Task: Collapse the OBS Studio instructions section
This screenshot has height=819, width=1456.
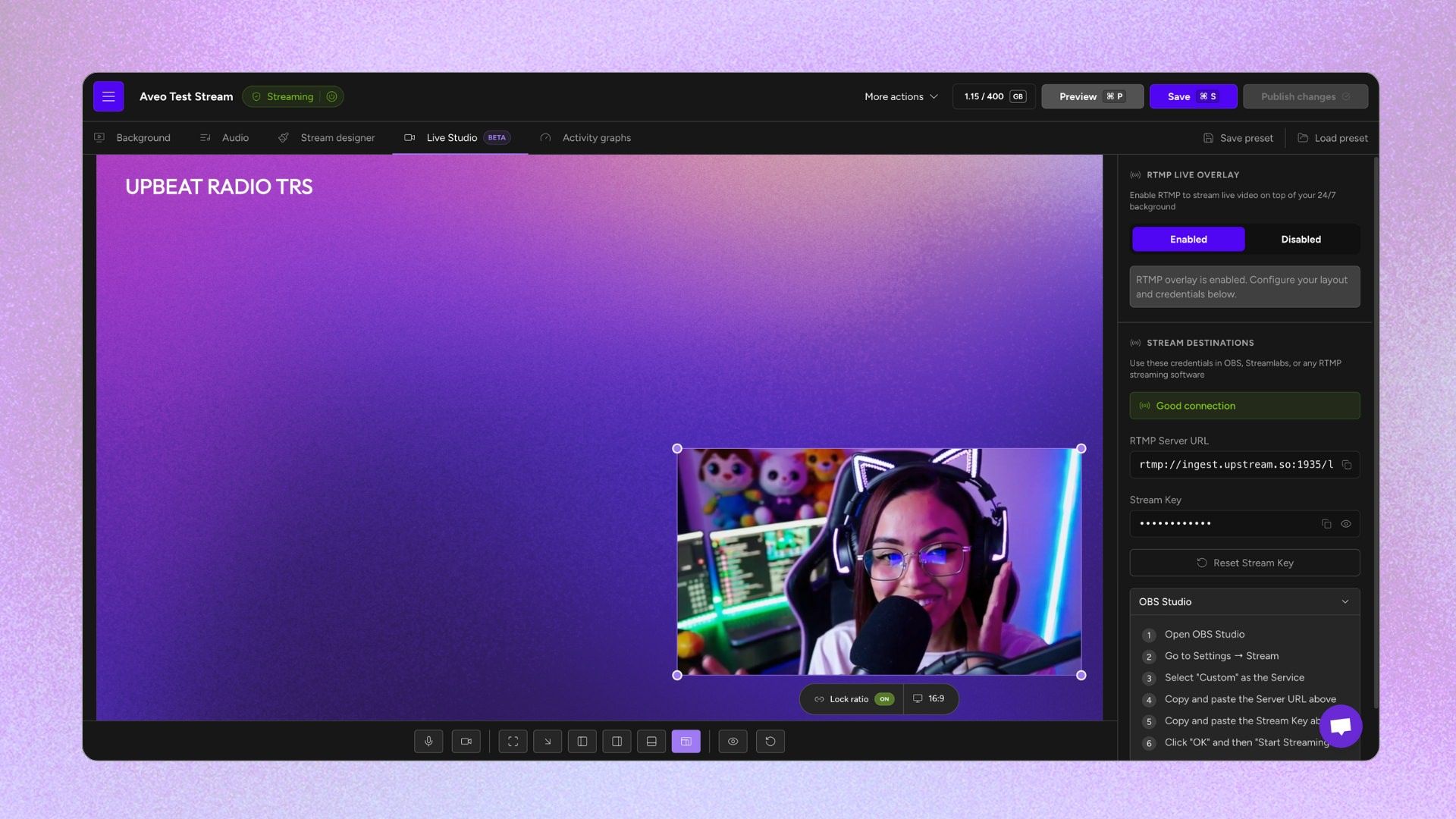Action: [1345, 601]
